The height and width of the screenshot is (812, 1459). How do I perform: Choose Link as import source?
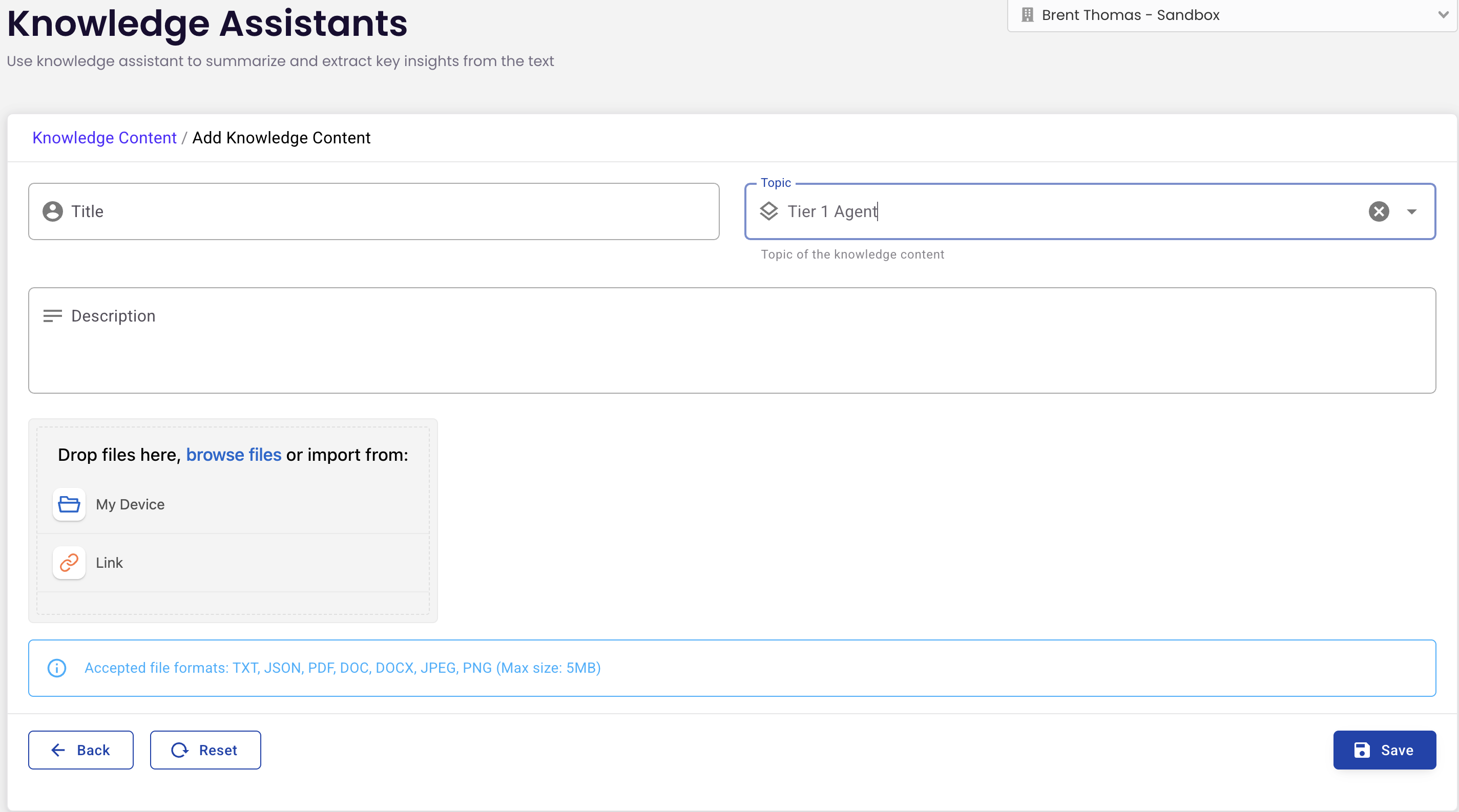coord(109,563)
